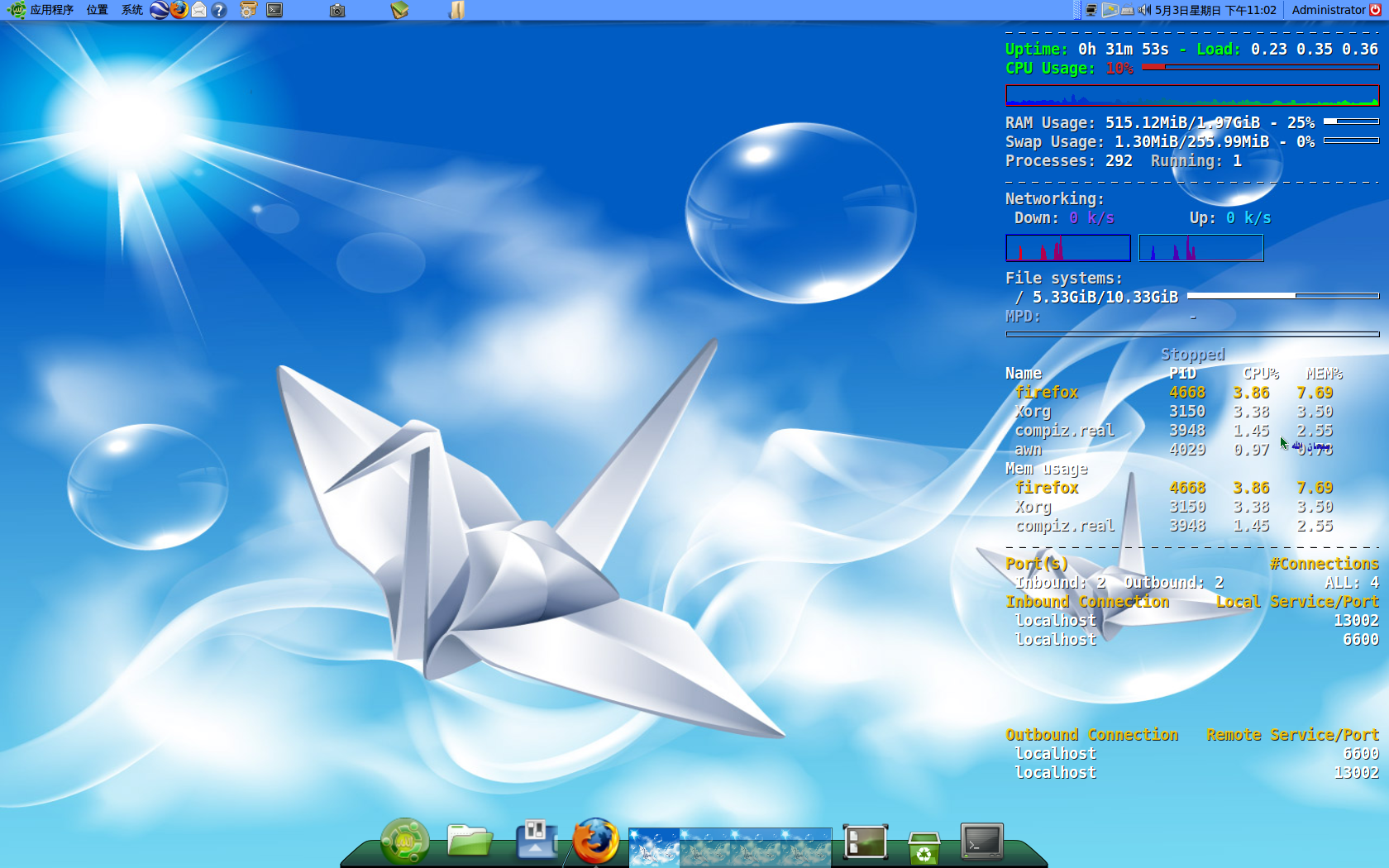This screenshot has height=868, width=1389.
Task: Click the red power shutdown button
Action: pyautogui.click(x=1376, y=10)
